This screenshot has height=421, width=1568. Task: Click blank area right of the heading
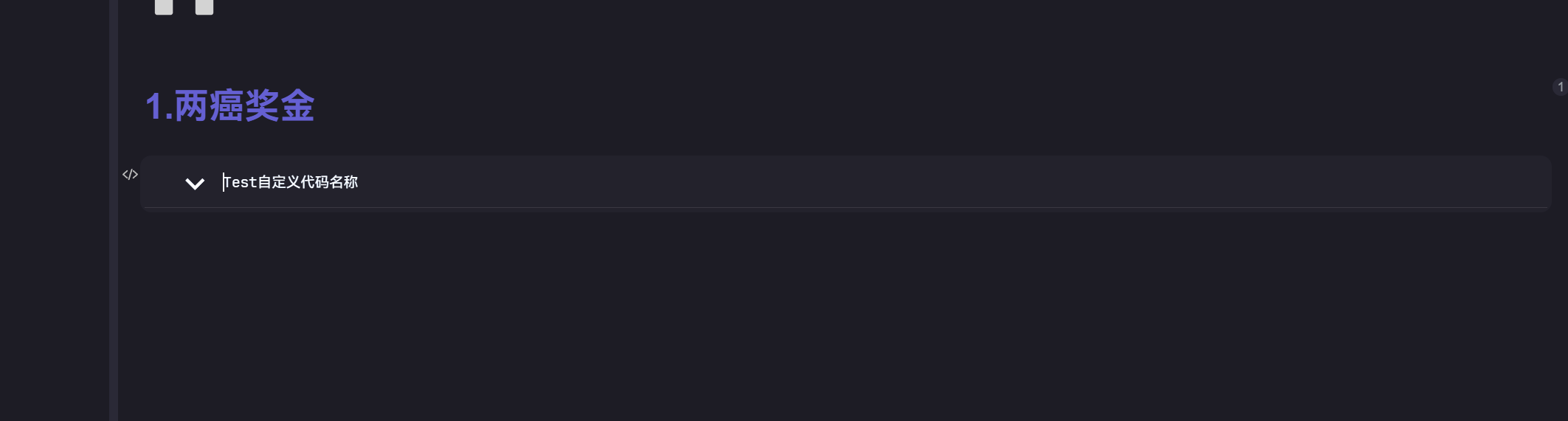(885, 106)
